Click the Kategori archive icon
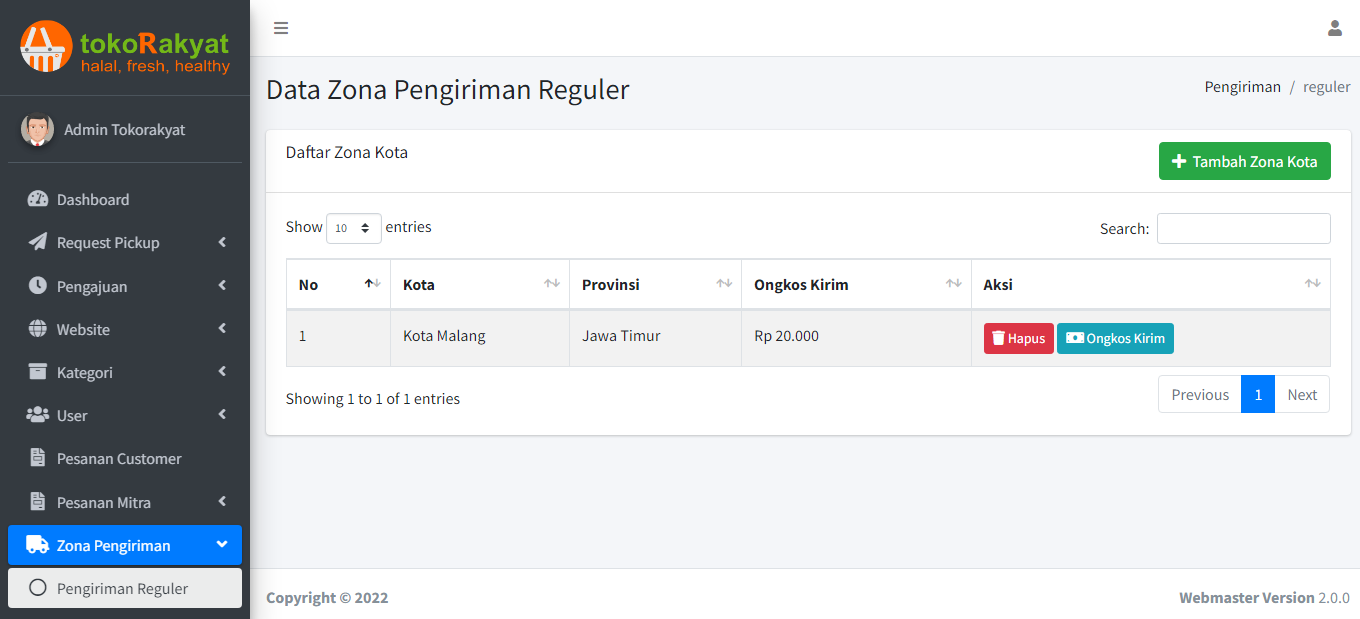 click(38, 372)
